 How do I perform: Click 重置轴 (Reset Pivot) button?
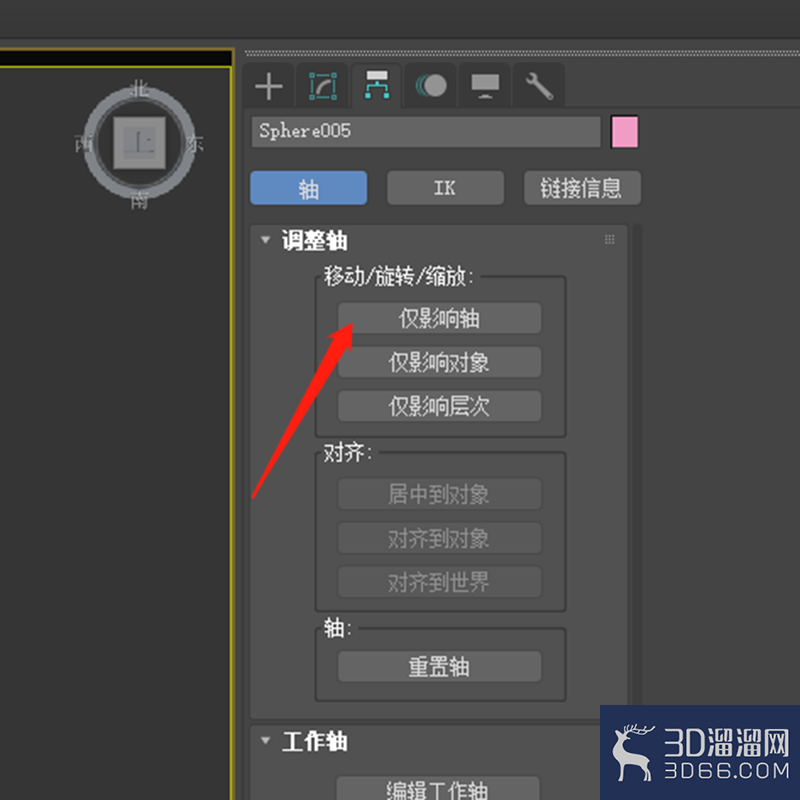pyautogui.click(x=439, y=666)
